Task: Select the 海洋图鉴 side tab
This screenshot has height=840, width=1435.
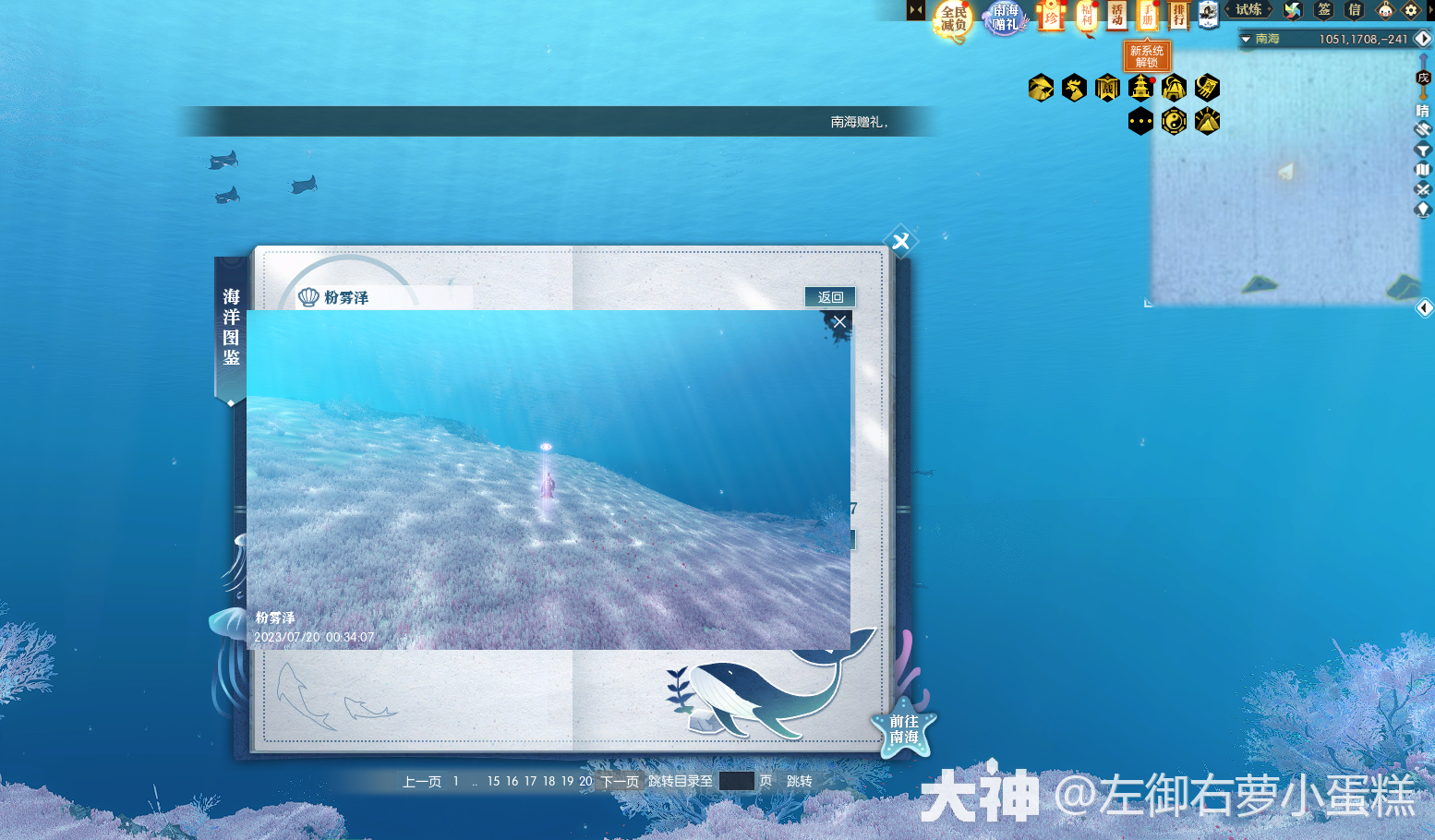Action: point(231,328)
